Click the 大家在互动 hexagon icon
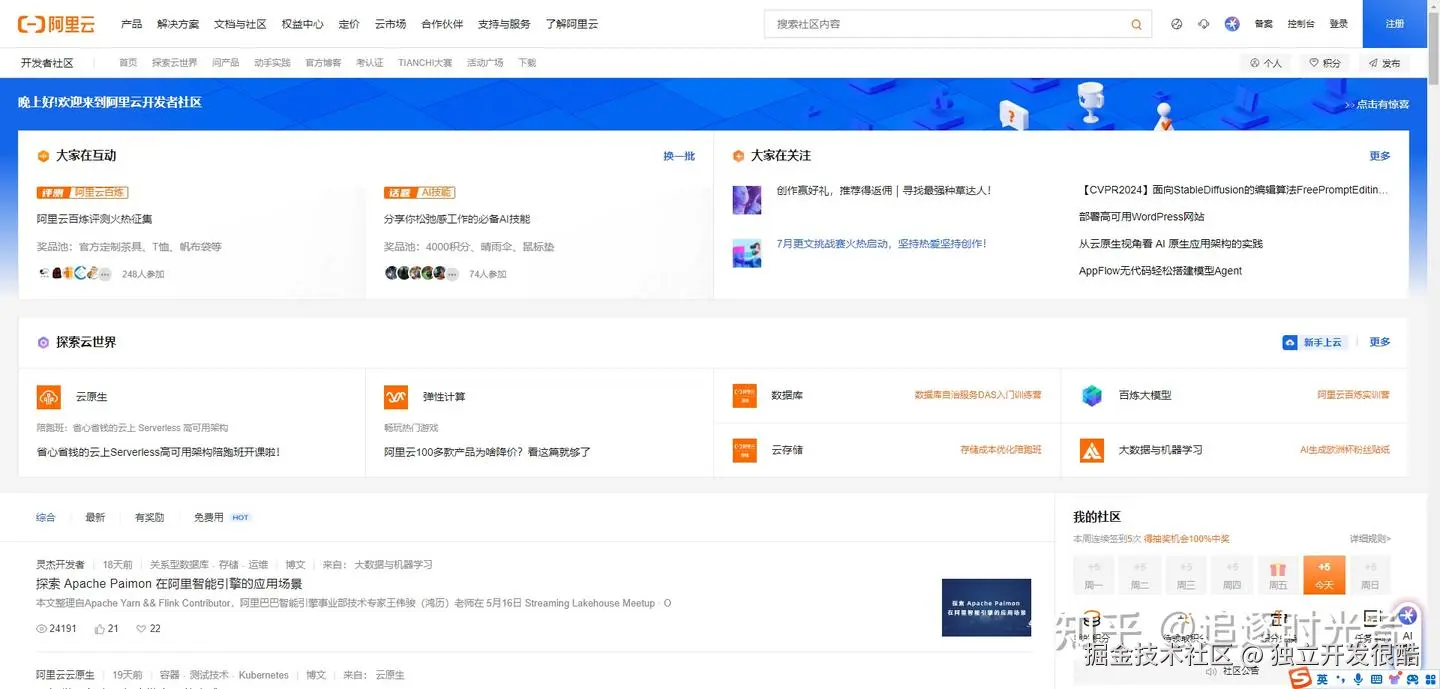The width and height of the screenshot is (1440, 689). 43,156
